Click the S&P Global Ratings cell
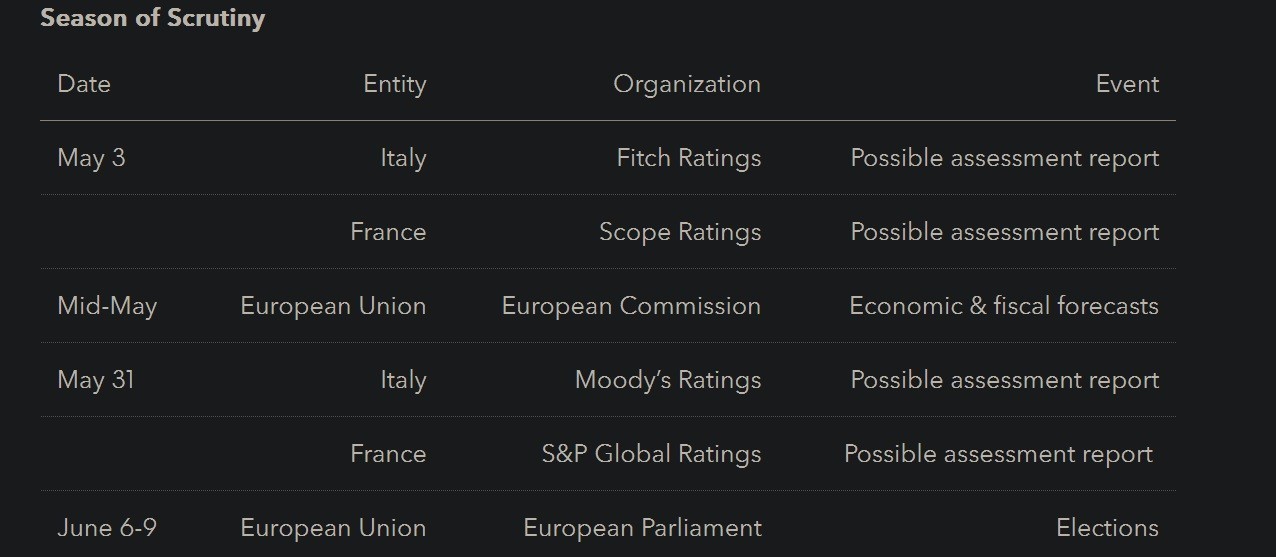1276x557 pixels. pos(651,454)
